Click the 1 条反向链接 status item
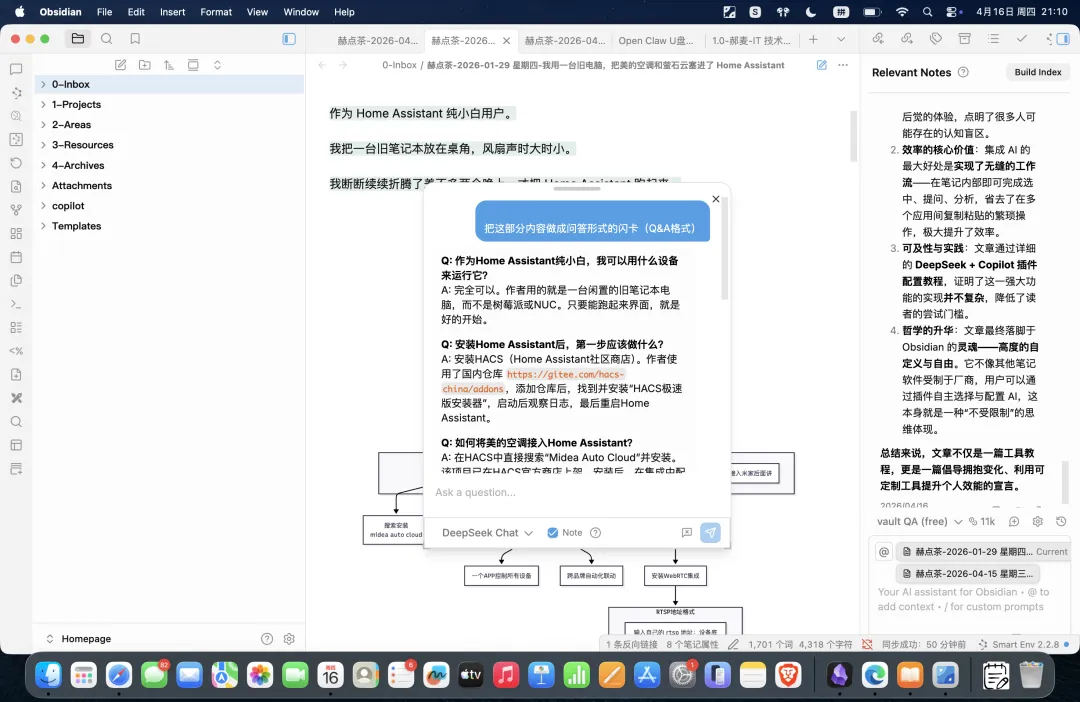The width and height of the screenshot is (1080, 702). pos(632,644)
